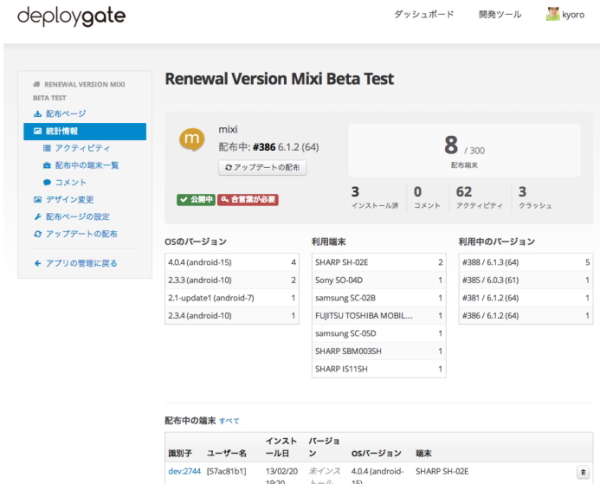Click the action button on the SHARP SH-02E row

(x=583, y=471)
